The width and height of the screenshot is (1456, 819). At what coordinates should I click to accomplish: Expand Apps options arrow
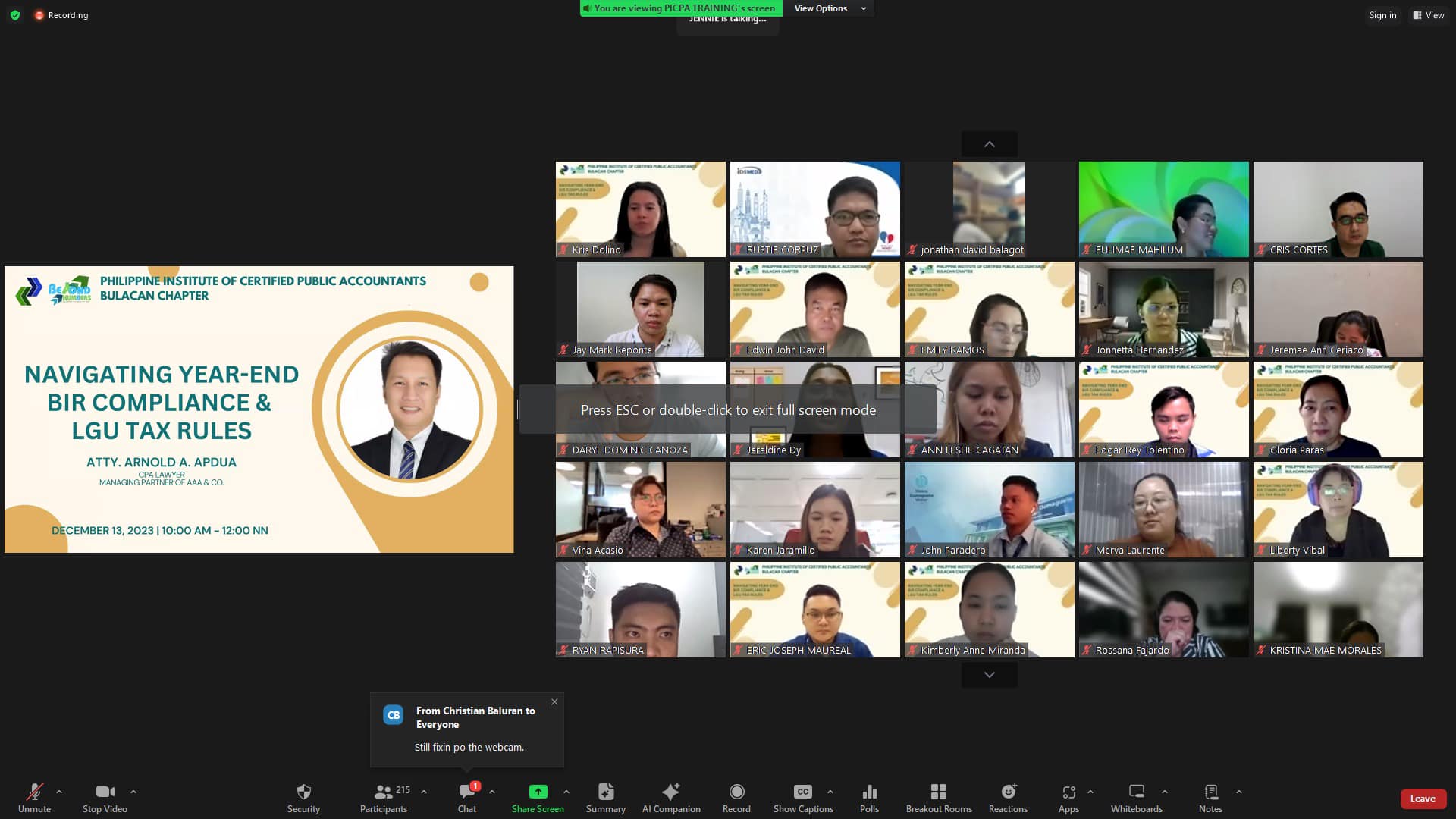(x=1090, y=792)
